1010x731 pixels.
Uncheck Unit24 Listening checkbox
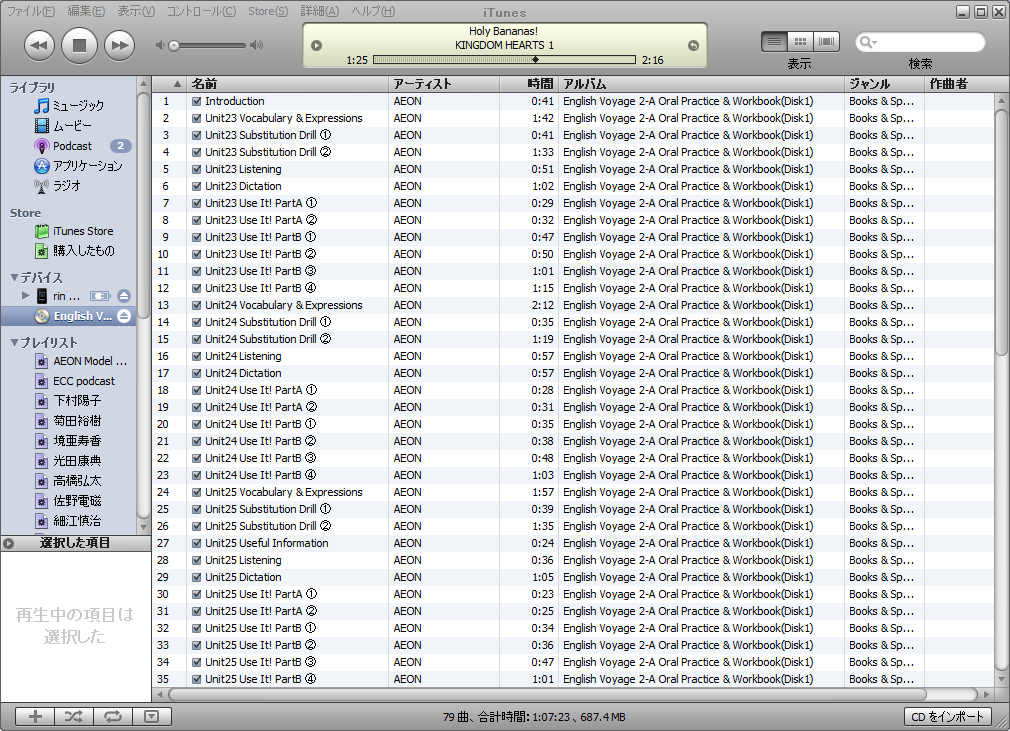196,356
